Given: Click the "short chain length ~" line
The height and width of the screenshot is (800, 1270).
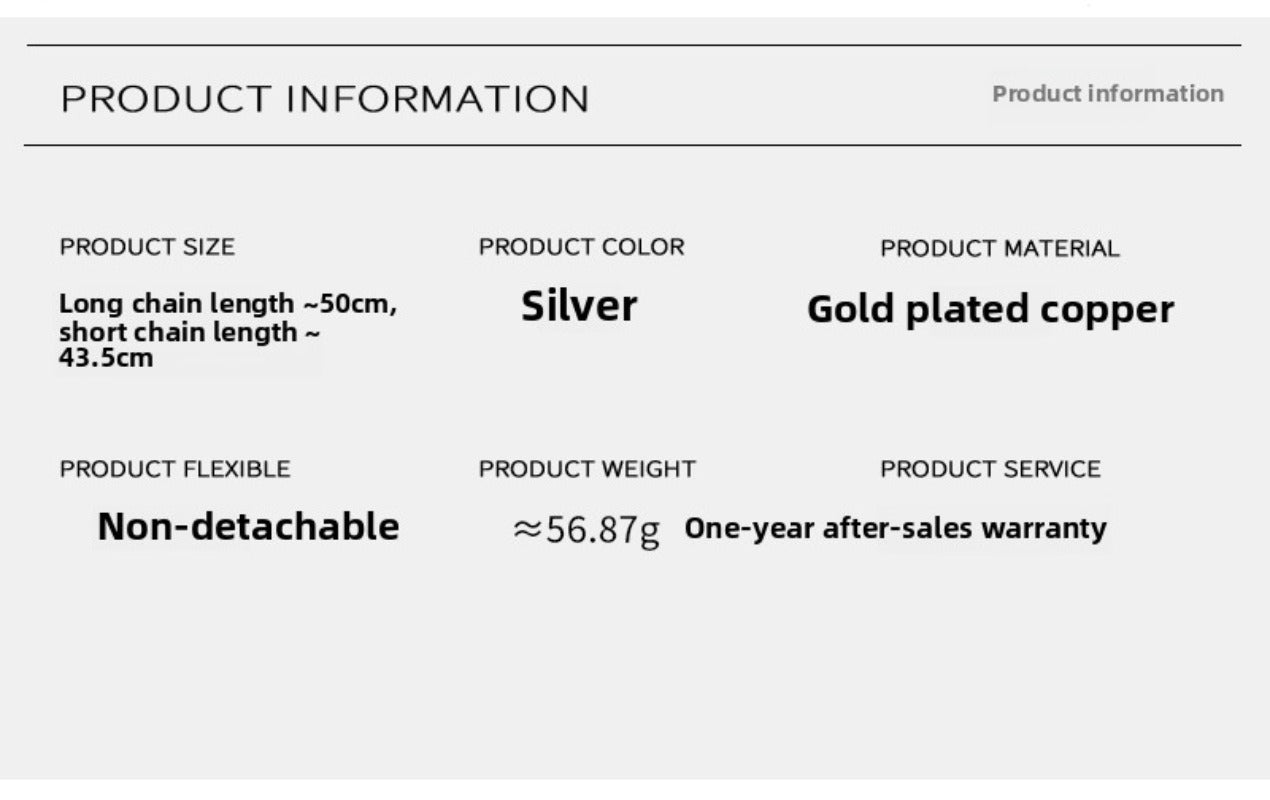Looking at the screenshot, I should [x=190, y=332].
